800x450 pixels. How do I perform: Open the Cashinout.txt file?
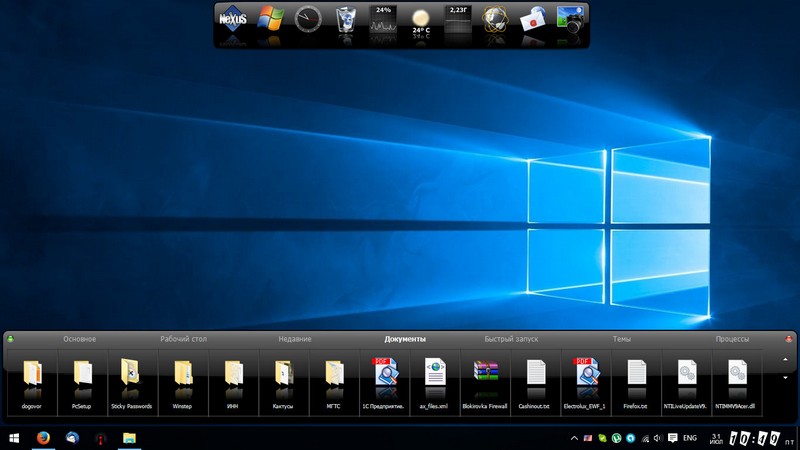click(535, 383)
